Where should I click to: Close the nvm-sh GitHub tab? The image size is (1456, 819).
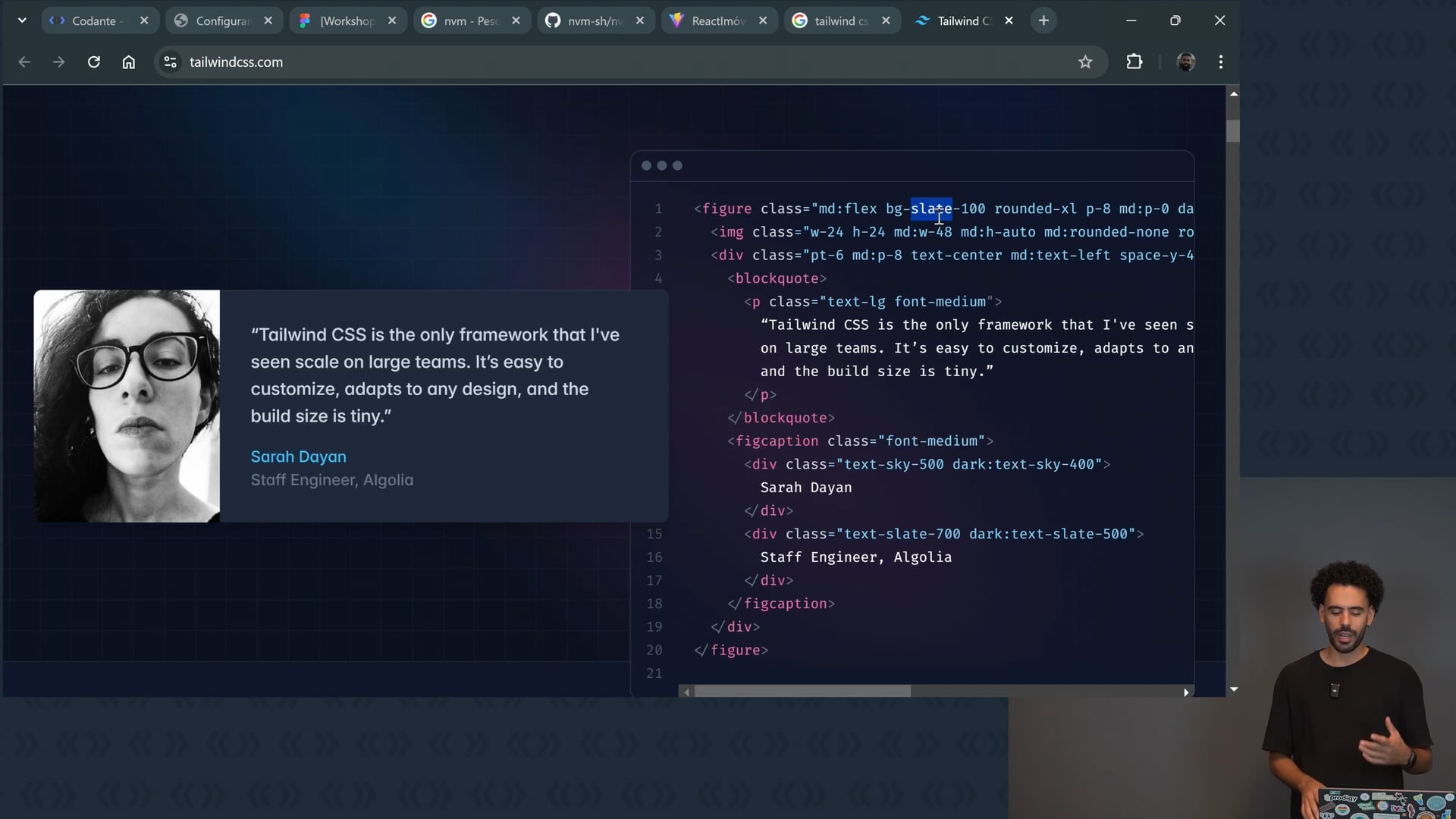tap(640, 20)
